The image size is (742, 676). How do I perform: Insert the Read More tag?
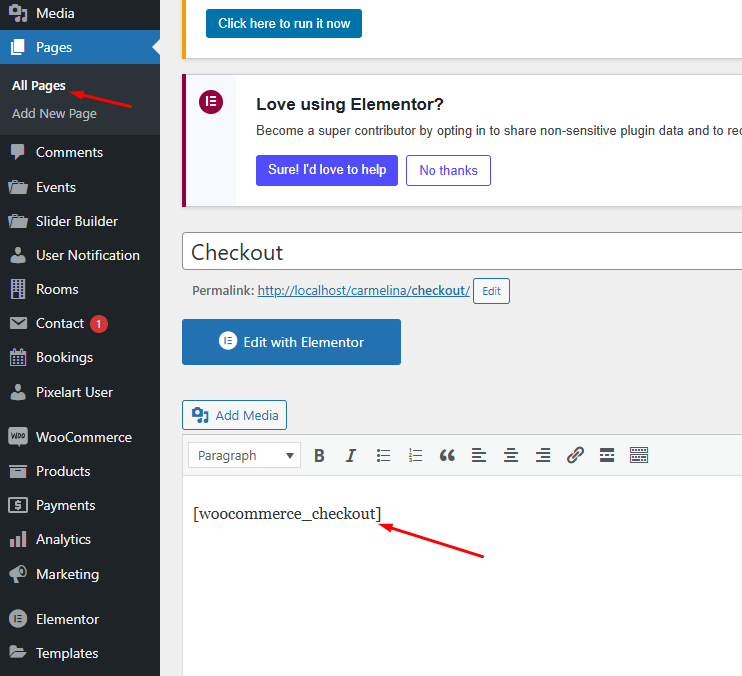point(607,455)
